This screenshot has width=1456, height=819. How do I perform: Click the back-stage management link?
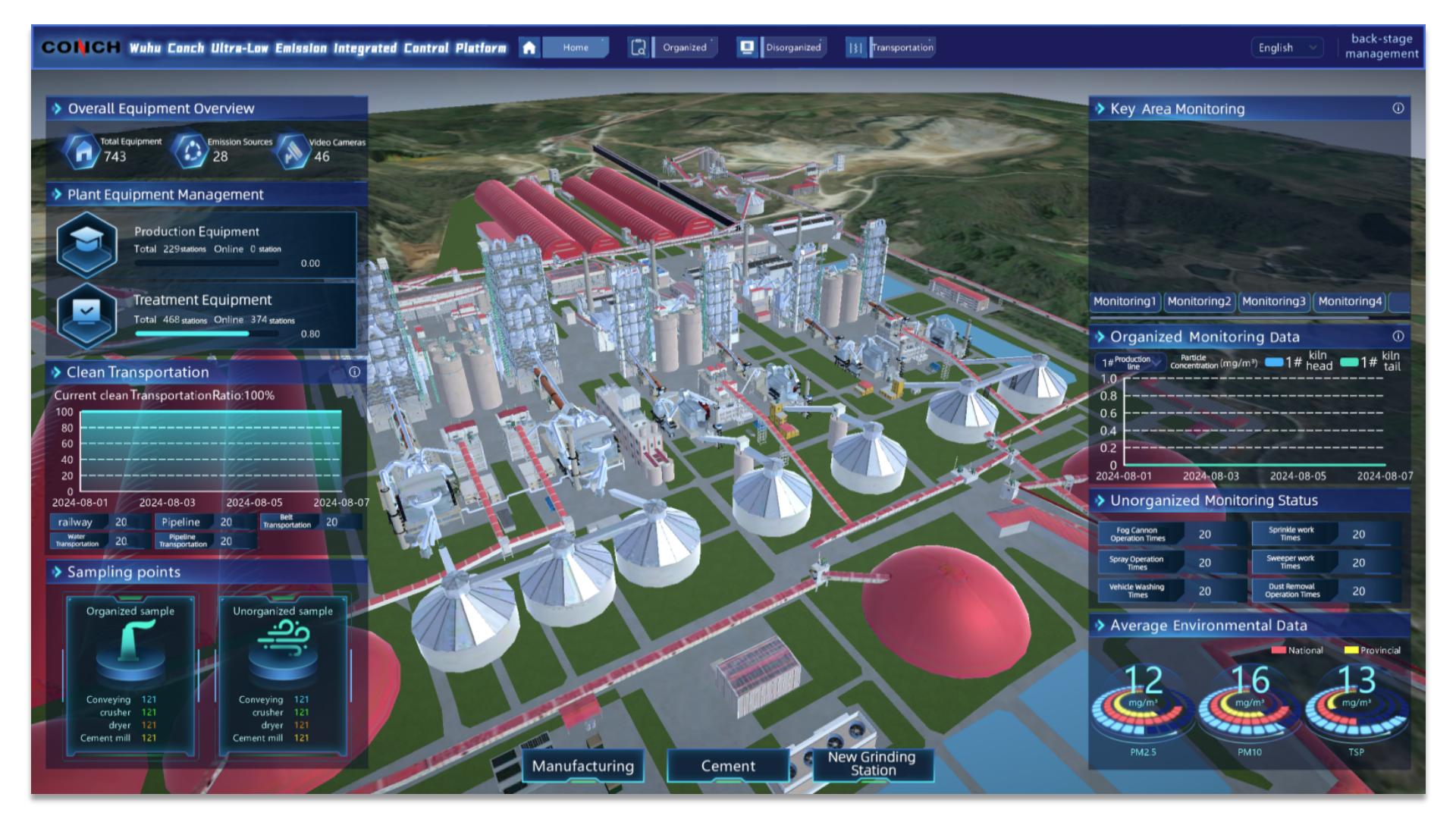(1381, 46)
